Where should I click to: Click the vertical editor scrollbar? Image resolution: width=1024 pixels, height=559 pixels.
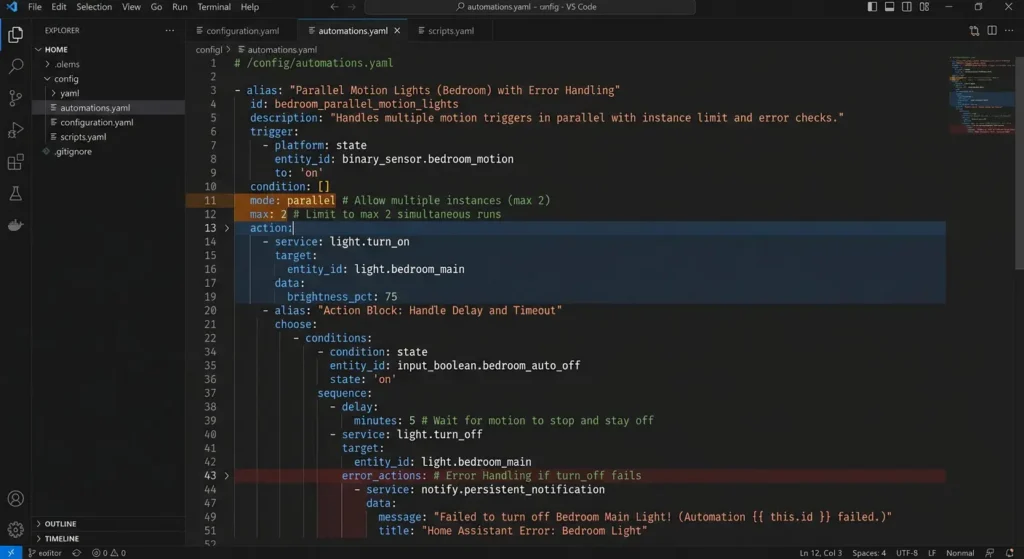tap(1019, 161)
